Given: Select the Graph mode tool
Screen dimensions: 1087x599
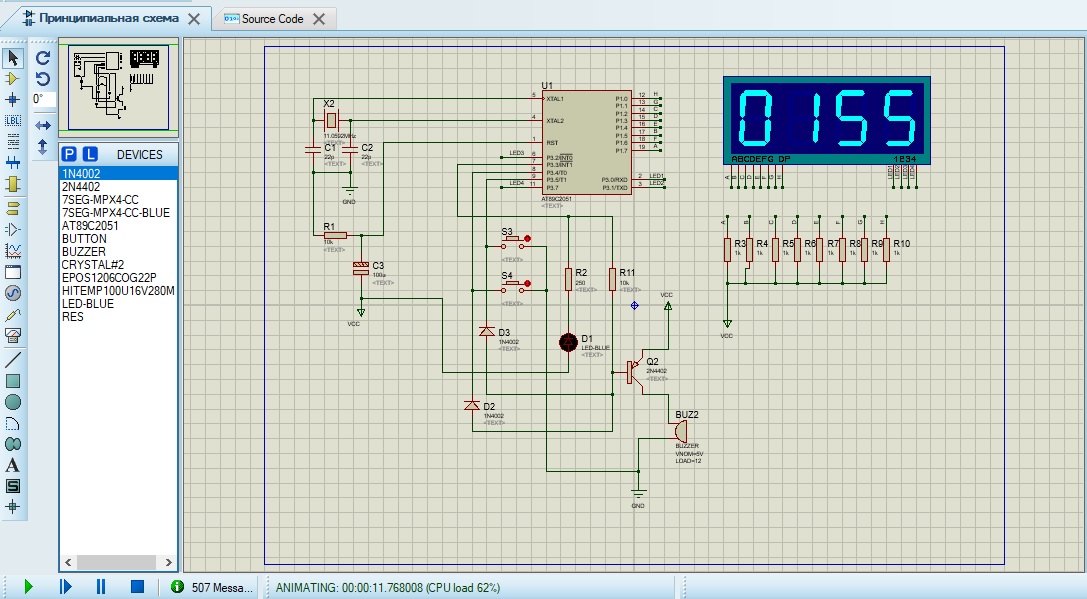Looking at the screenshot, I should 12,250.
